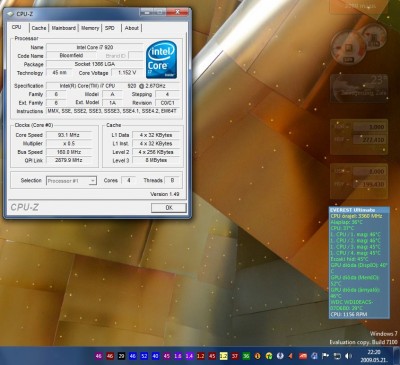The height and width of the screenshot is (365, 400).
Task: Switch to the About tab
Action: click(x=132, y=28)
